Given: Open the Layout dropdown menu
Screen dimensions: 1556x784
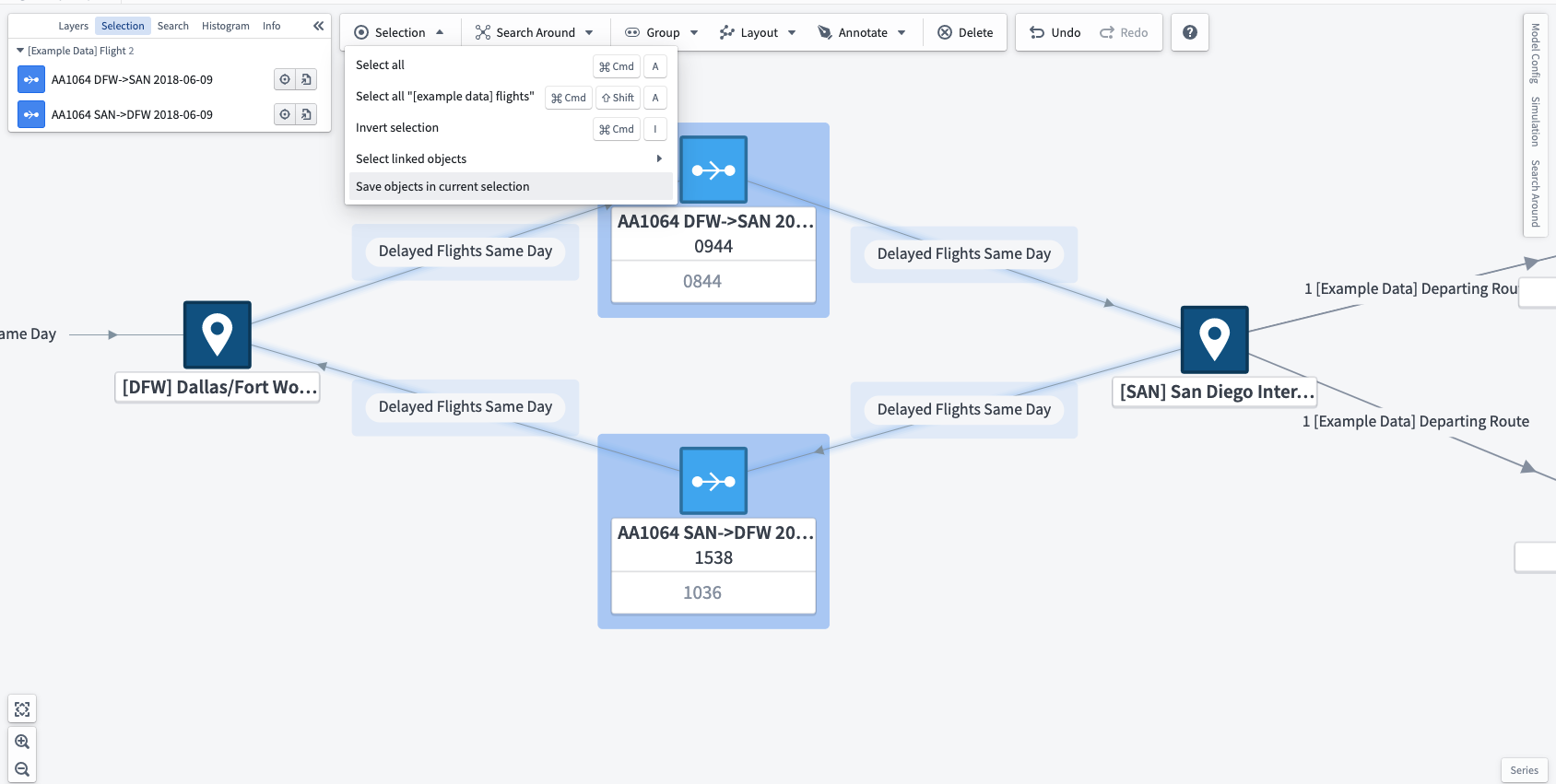Looking at the screenshot, I should point(758,32).
